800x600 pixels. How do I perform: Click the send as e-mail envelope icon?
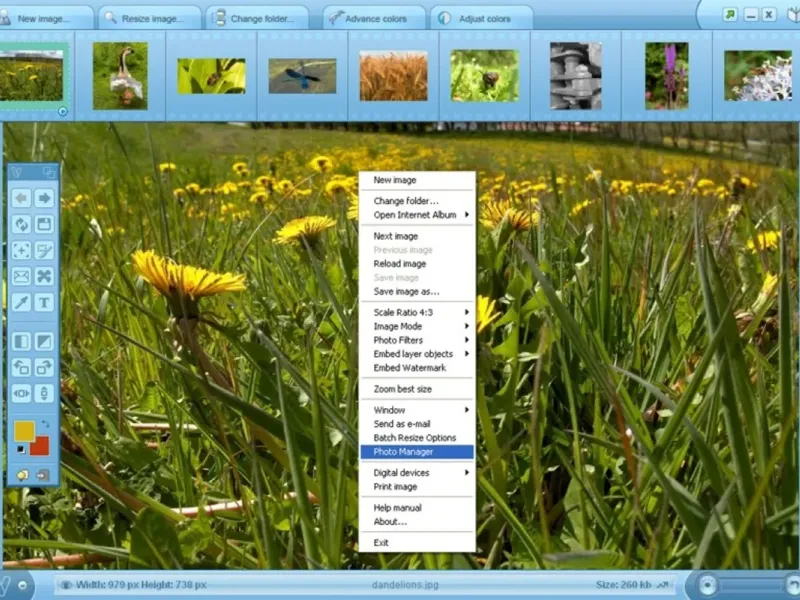(21, 276)
